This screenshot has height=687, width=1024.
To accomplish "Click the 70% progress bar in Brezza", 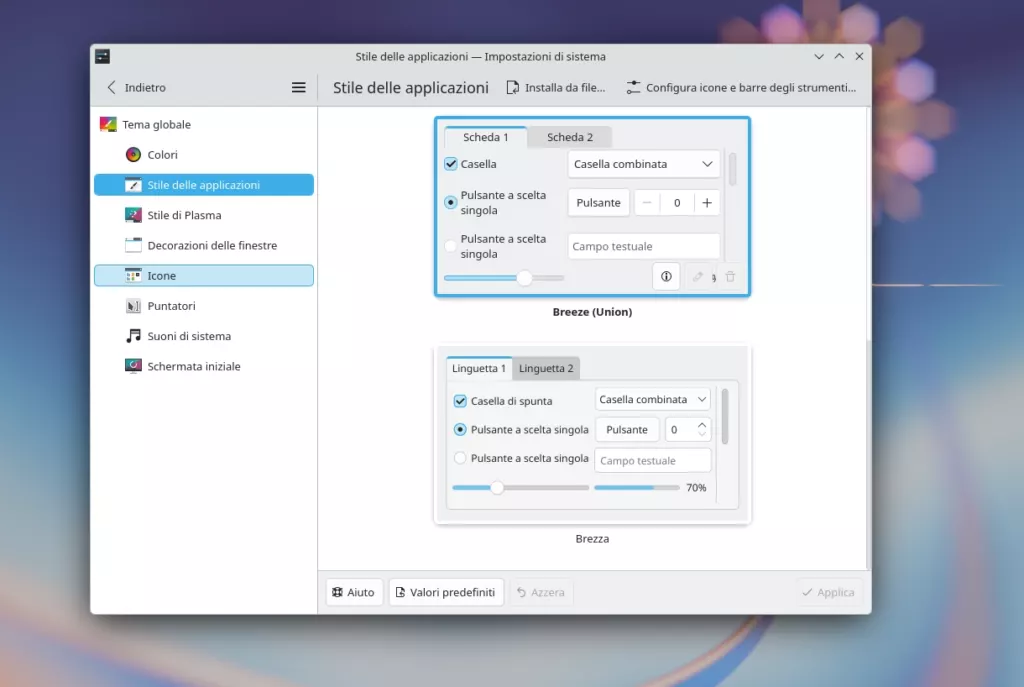I will click(x=637, y=487).
